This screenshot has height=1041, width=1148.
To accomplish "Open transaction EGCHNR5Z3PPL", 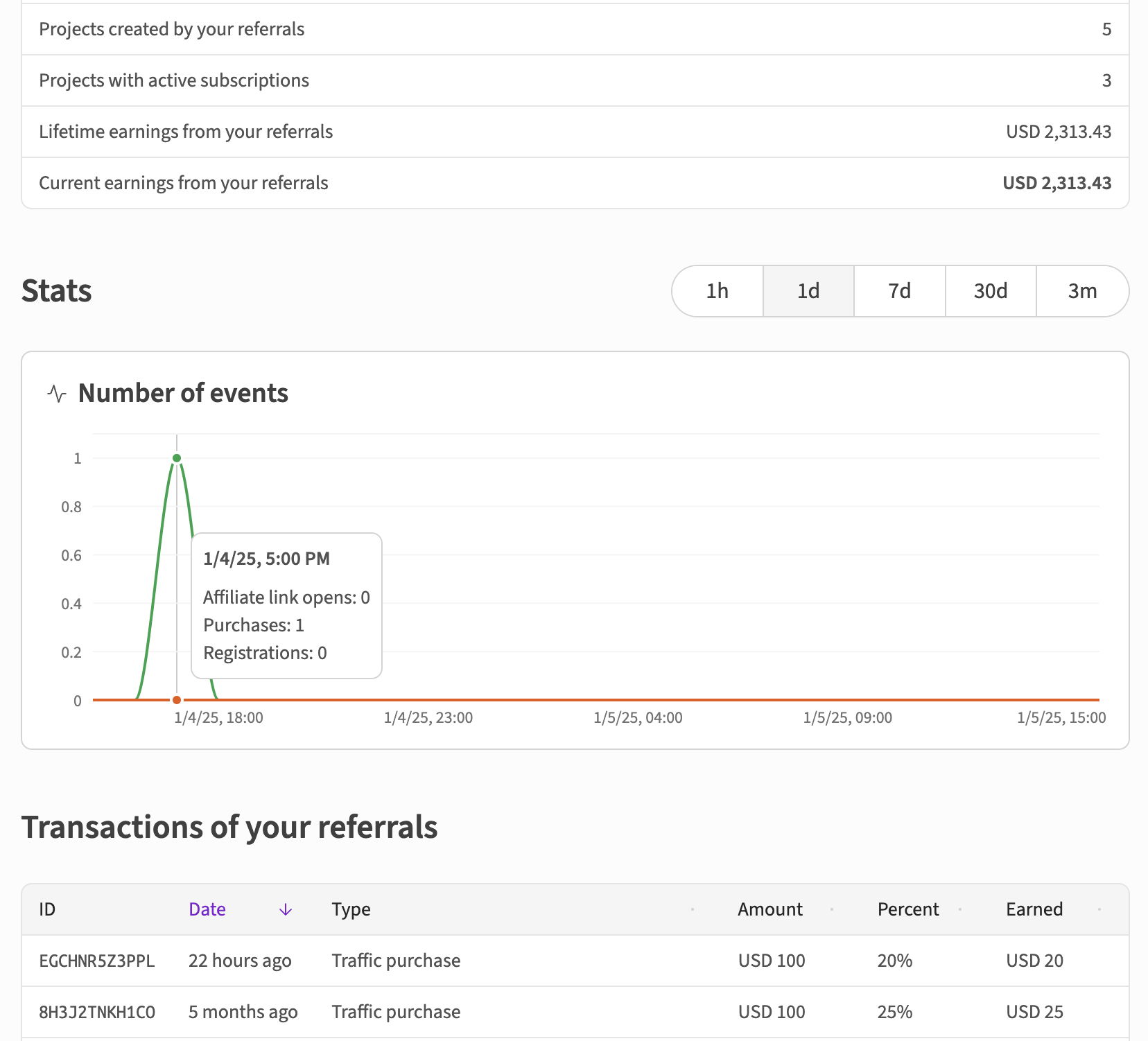I will pyautogui.click(x=97, y=961).
